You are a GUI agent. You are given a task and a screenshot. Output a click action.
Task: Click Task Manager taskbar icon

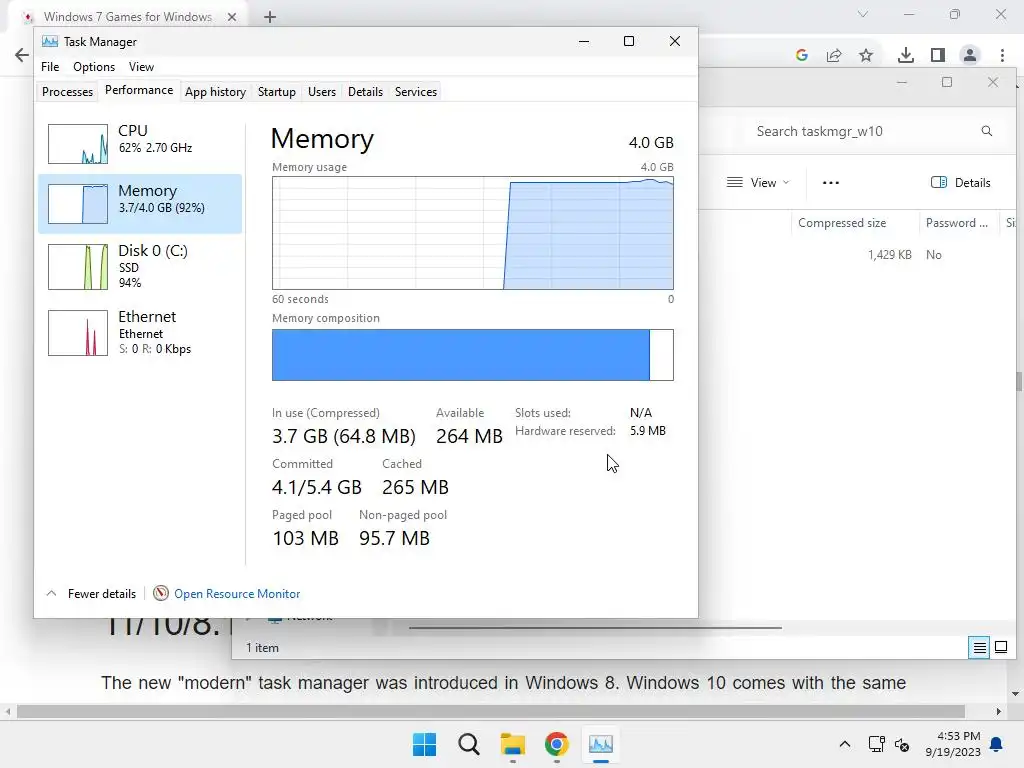(x=601, y=744)
